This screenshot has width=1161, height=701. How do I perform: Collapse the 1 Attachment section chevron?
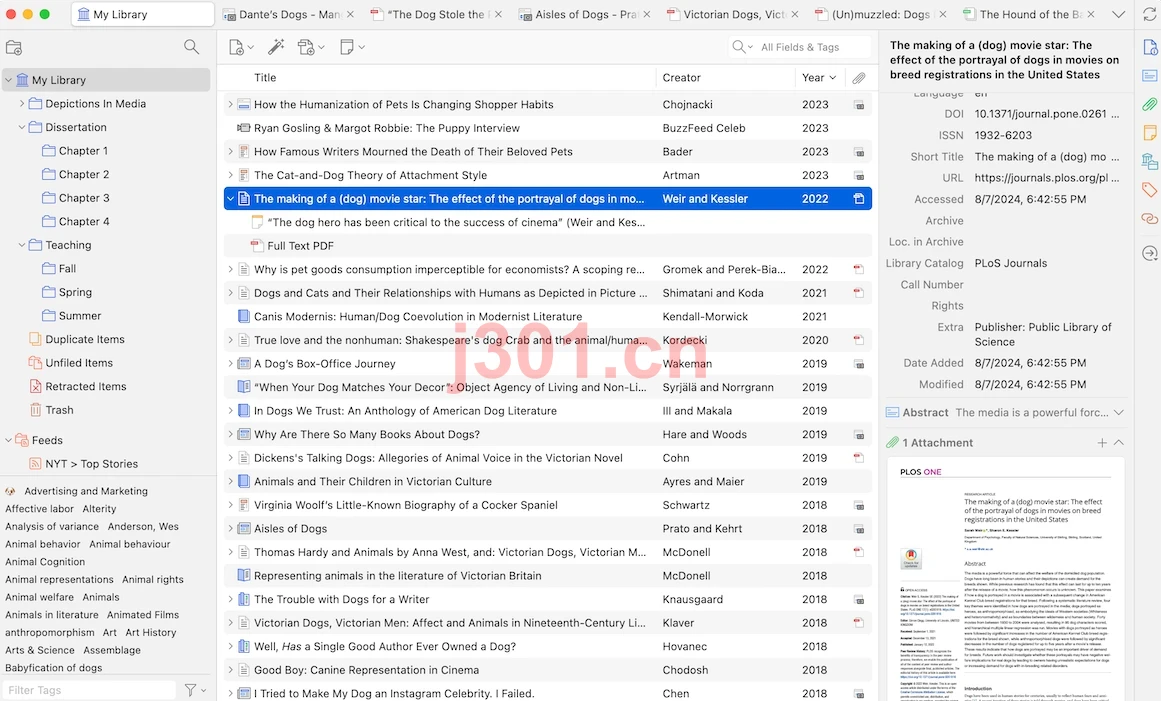[x=1119, y=443]
